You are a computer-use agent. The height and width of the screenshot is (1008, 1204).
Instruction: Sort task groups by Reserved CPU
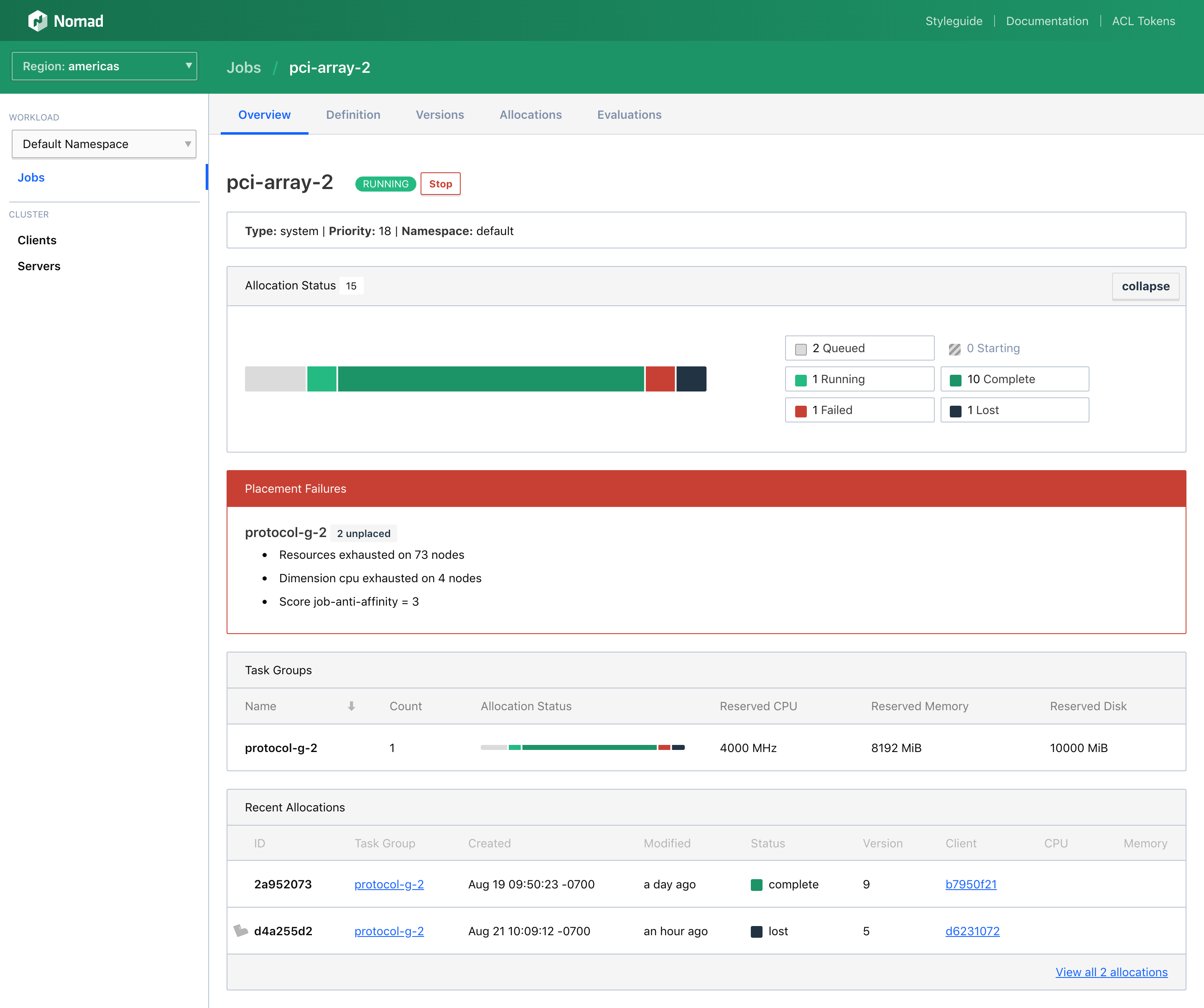[x=758, y=706]
